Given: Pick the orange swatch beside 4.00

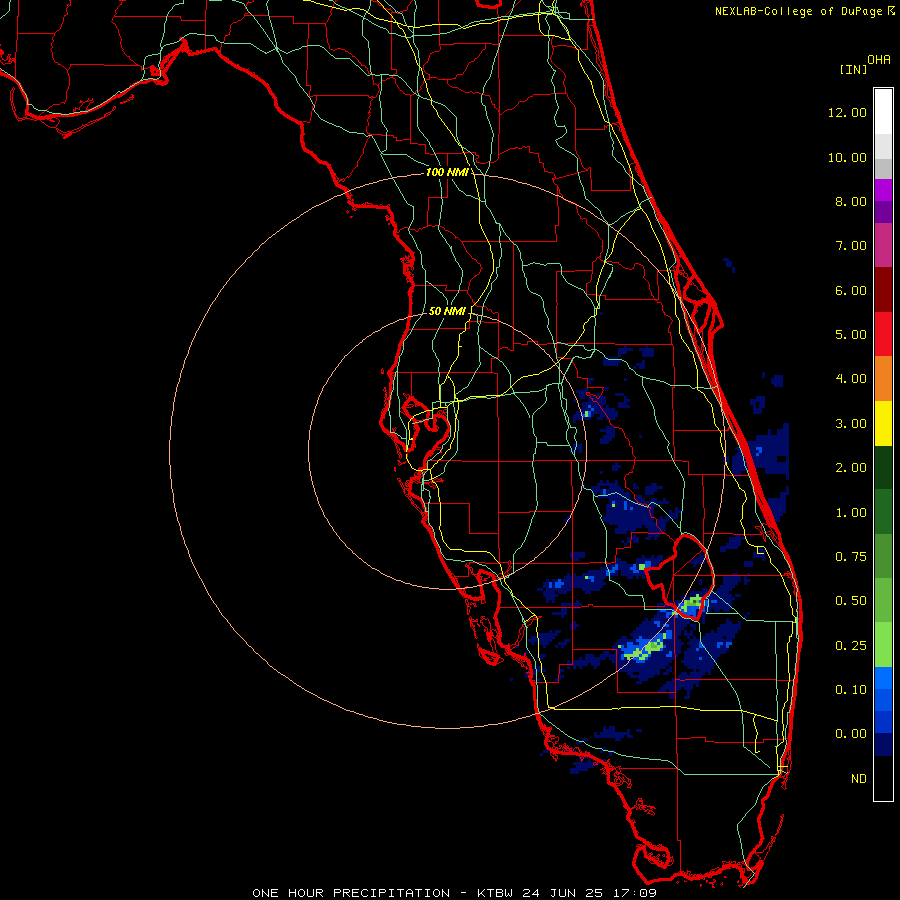Looking at the screenshot, I should pos(883,379).
